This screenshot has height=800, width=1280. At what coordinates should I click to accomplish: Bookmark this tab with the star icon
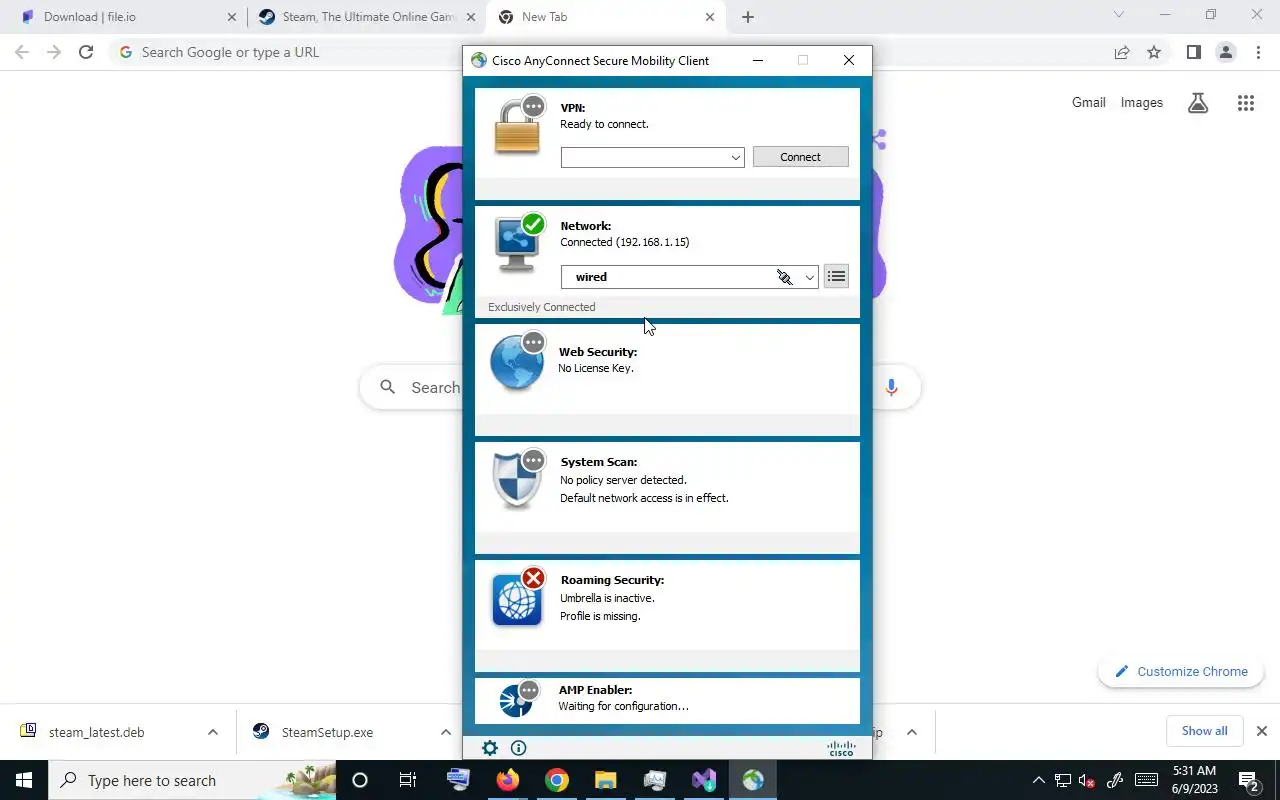click(1154, 52)
